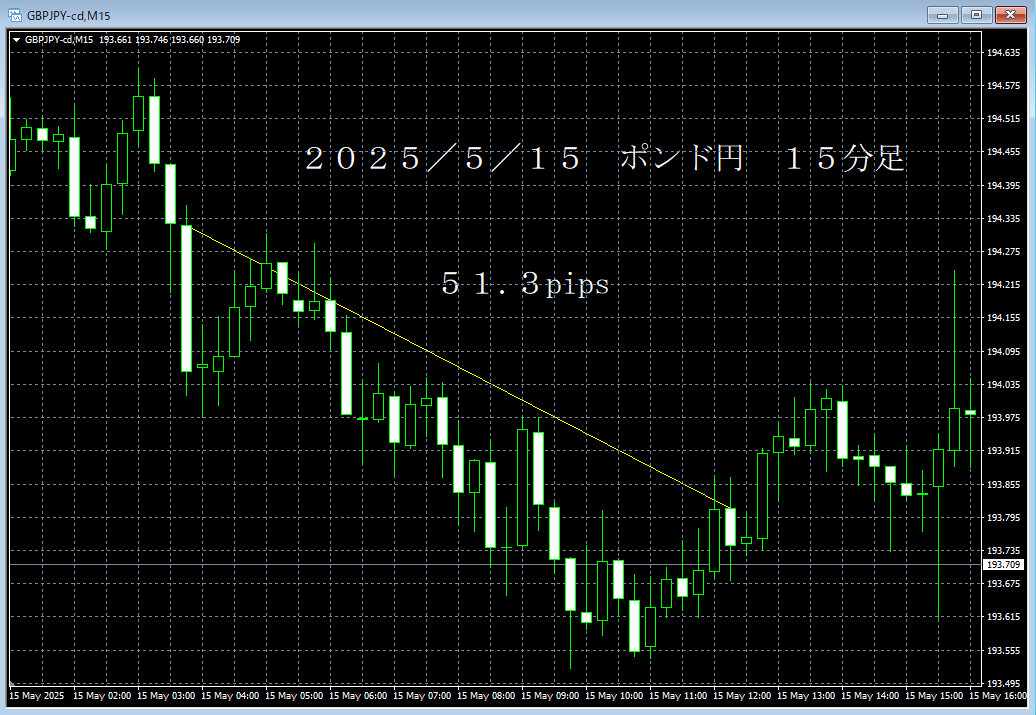
Task: Click time label 15 May 09:00
Action: [x=550, y=695]
